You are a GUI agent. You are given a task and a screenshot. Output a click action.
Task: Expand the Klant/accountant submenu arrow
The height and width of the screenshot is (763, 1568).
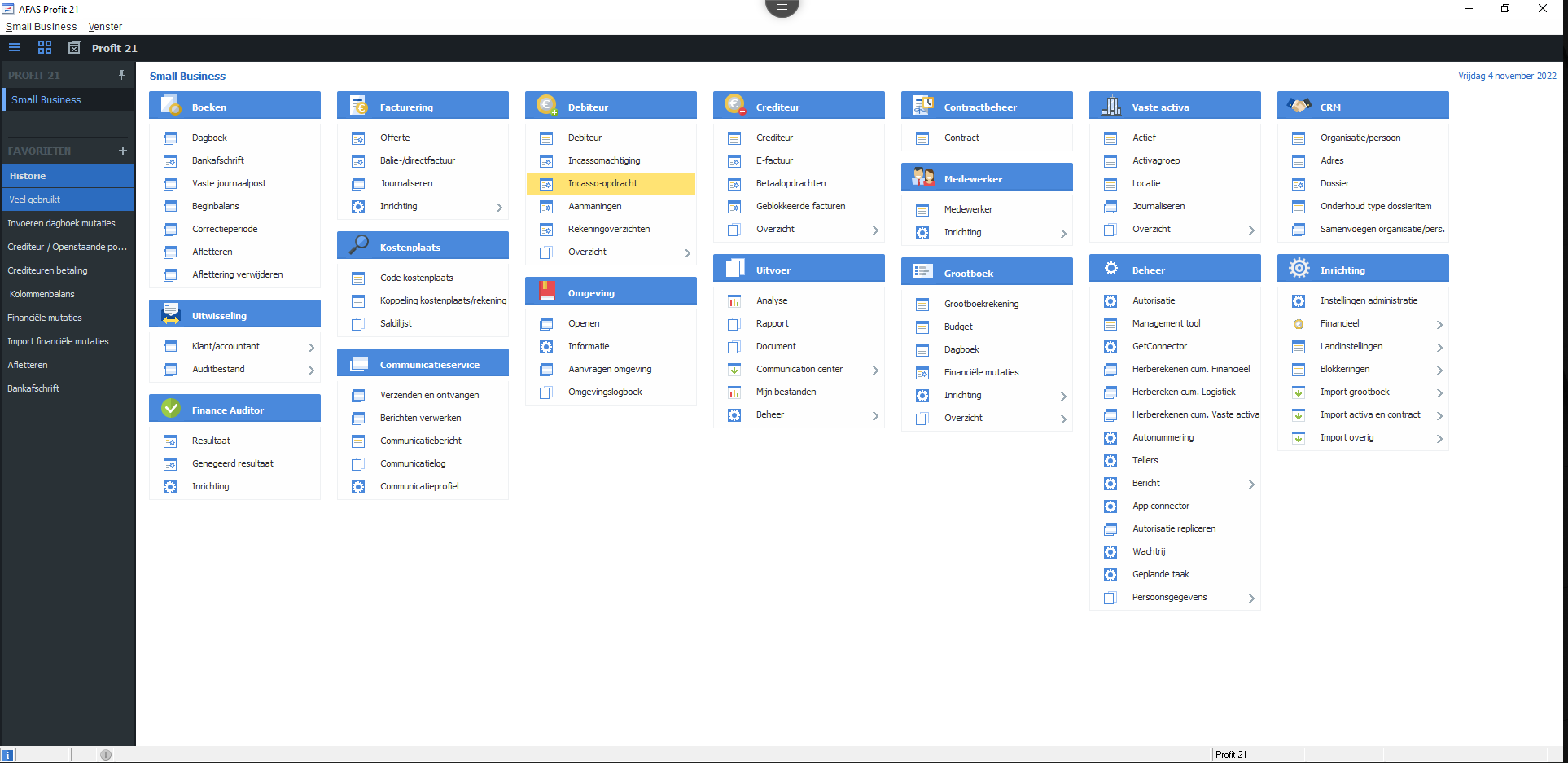(311, 348)
